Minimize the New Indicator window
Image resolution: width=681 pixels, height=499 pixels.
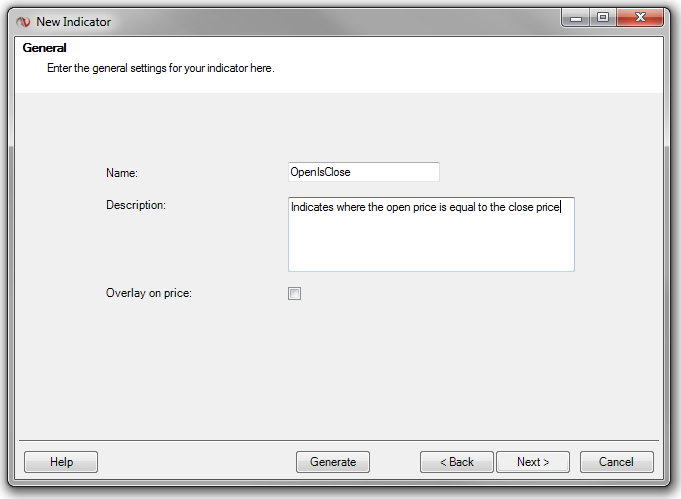[x=575, y=17]
